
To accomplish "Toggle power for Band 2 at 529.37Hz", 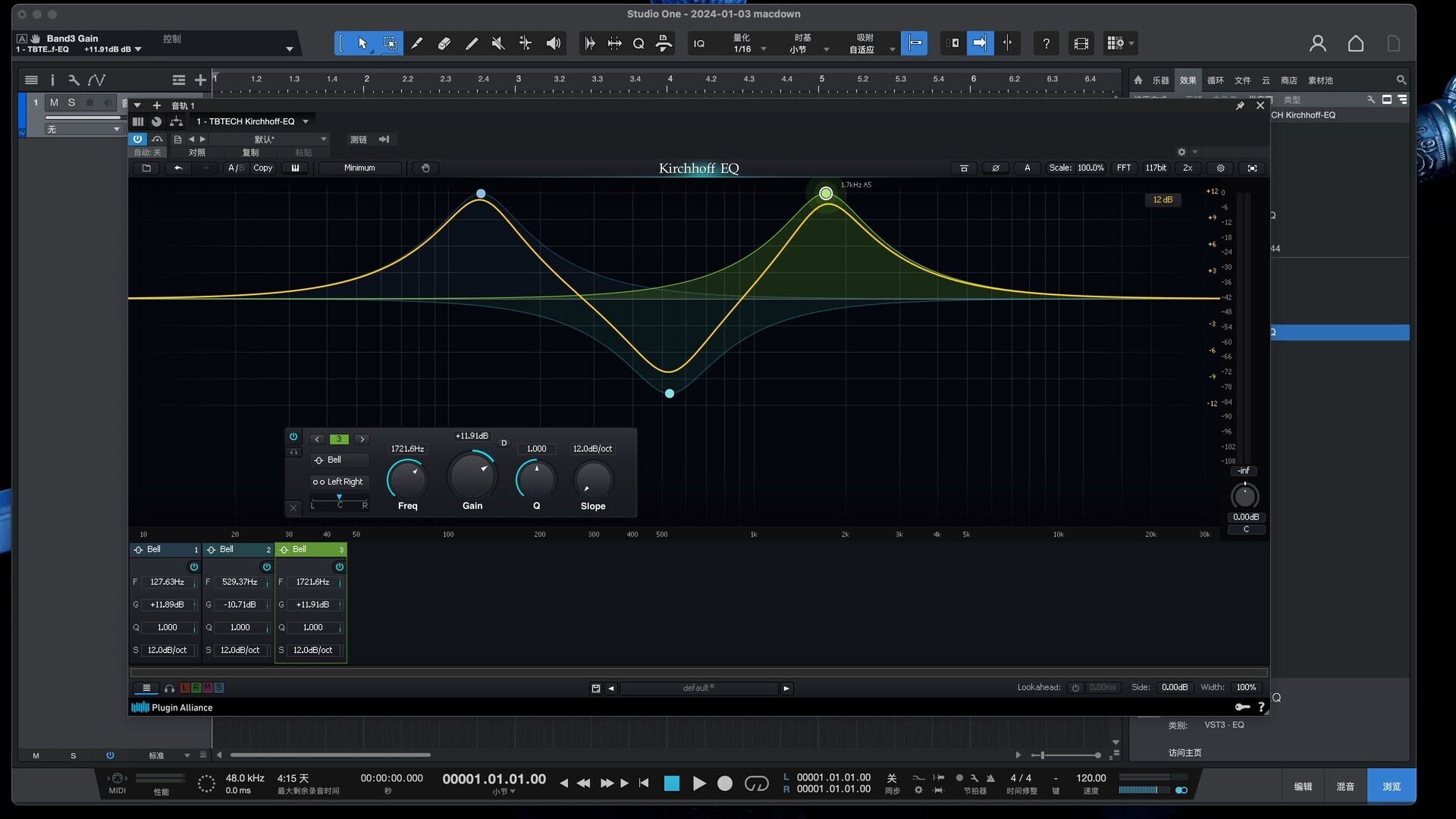I will pos(266,566).
